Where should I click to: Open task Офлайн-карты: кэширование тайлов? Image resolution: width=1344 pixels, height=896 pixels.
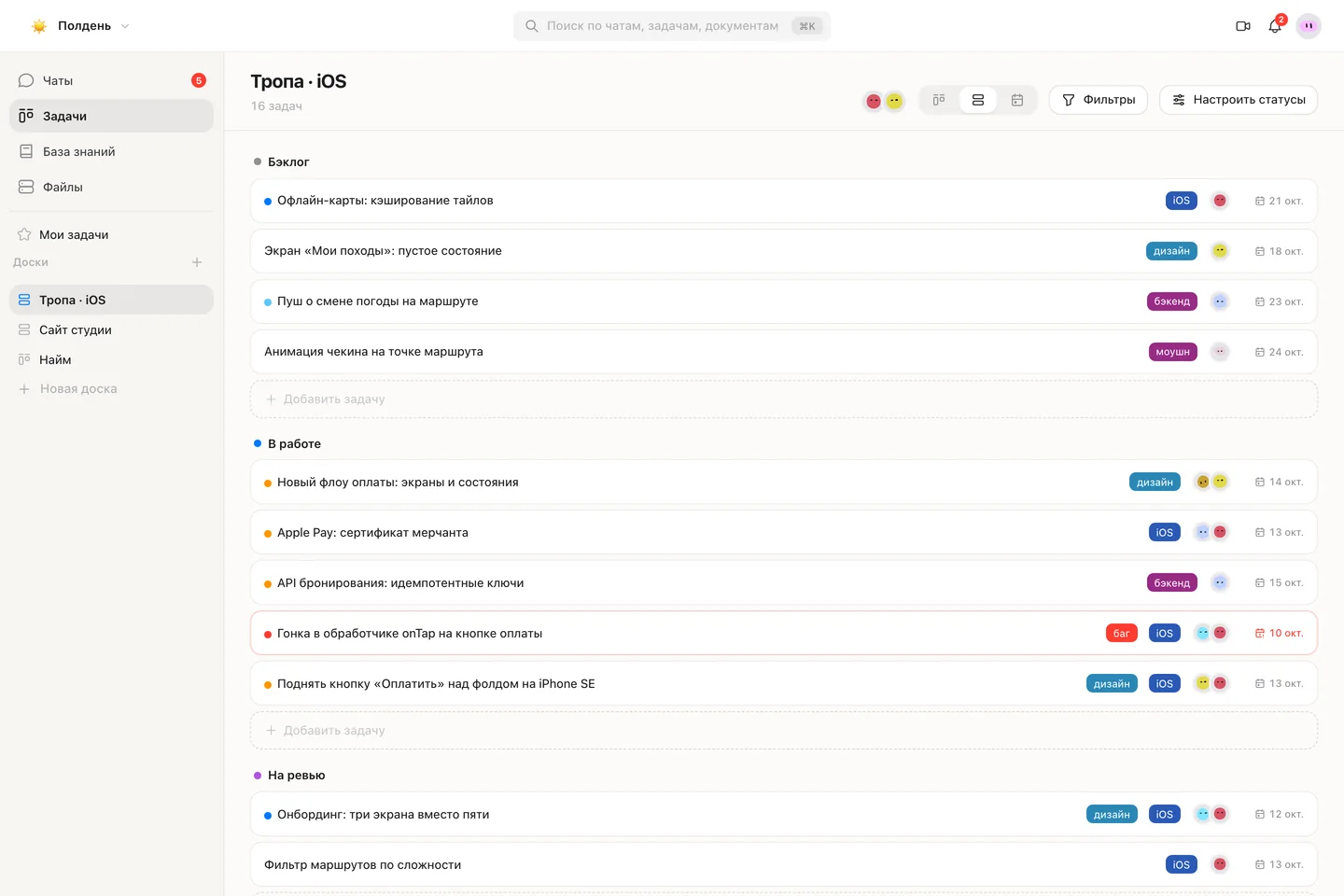pyautogui.click(x=784, y=201)
